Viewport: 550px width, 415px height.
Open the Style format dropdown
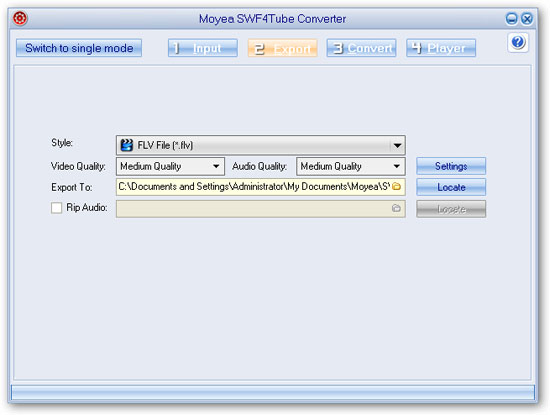tap(261, 145)
